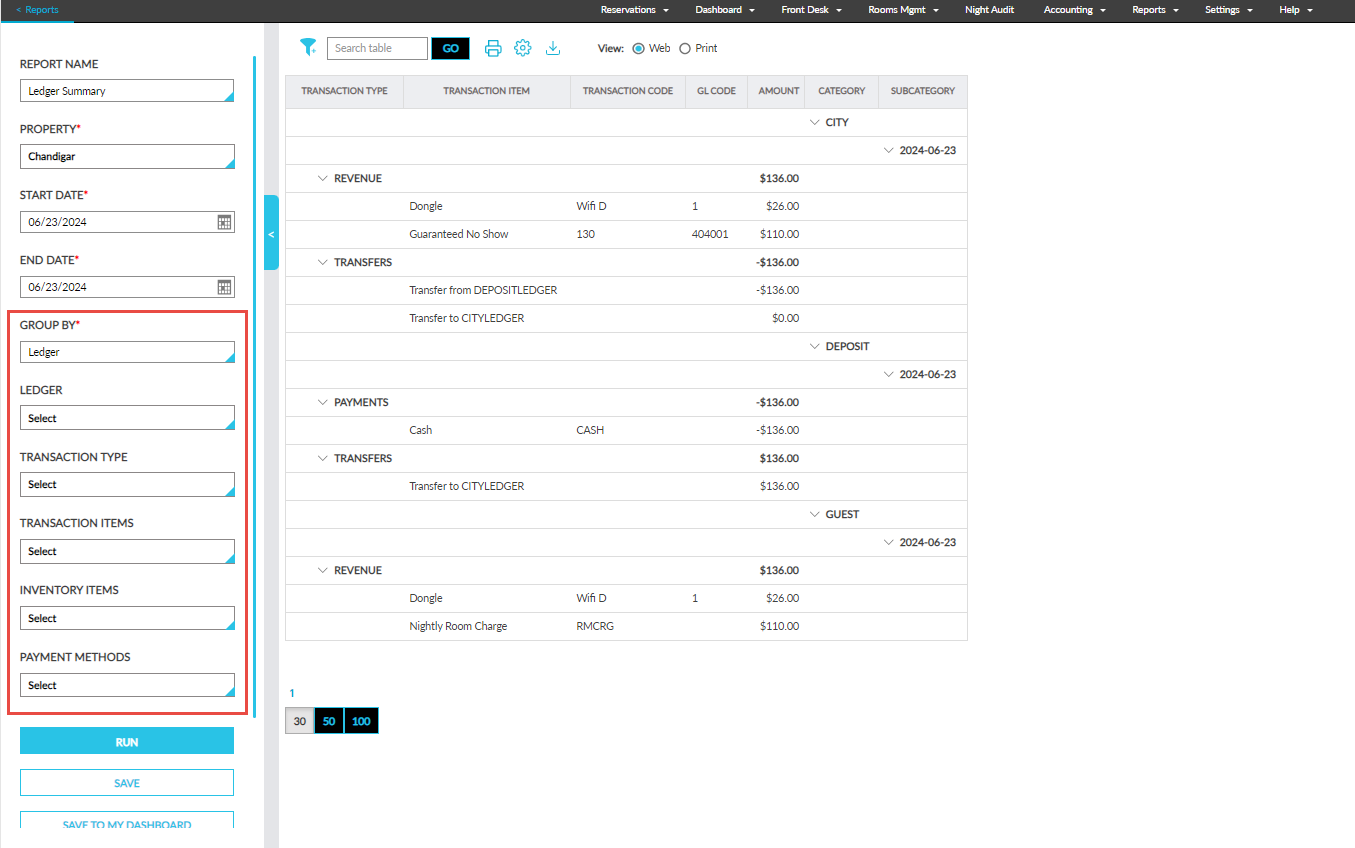Open the Ledger select dropdown
Image resolution: width=1355 pixels, height=848 pixels.
(127, 418)
